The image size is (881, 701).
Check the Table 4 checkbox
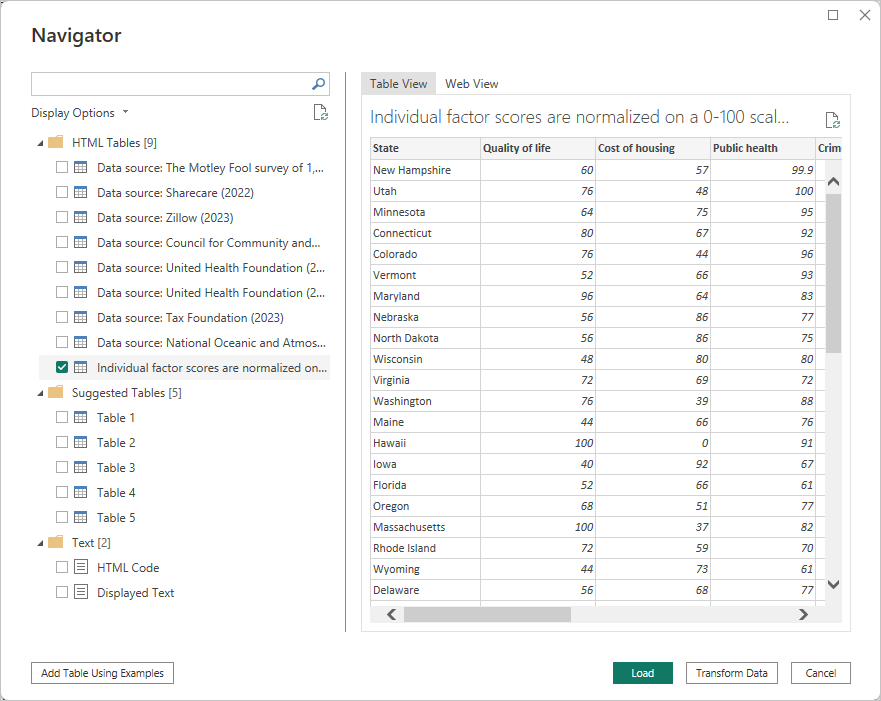(62, 493)
